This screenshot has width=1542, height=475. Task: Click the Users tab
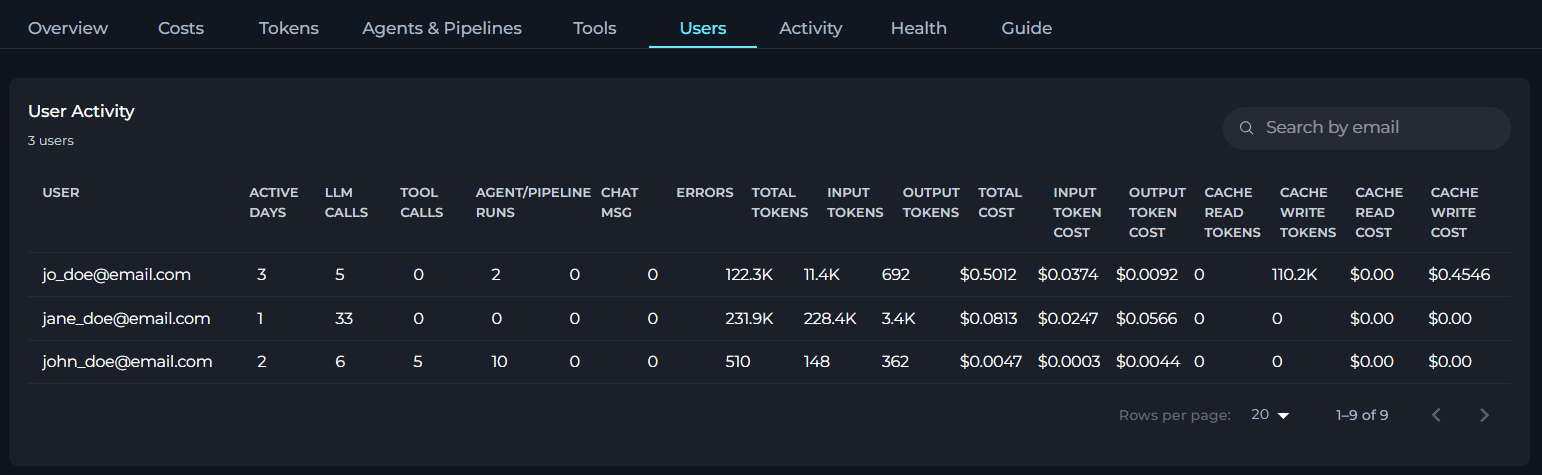click(703, 28)
